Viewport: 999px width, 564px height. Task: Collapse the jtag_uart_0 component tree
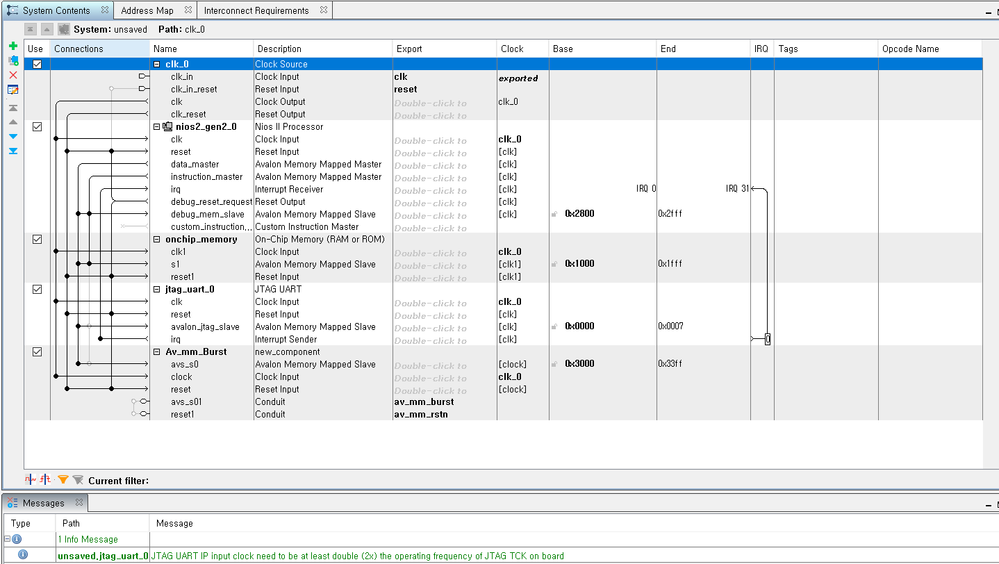(x=157, y=289)
